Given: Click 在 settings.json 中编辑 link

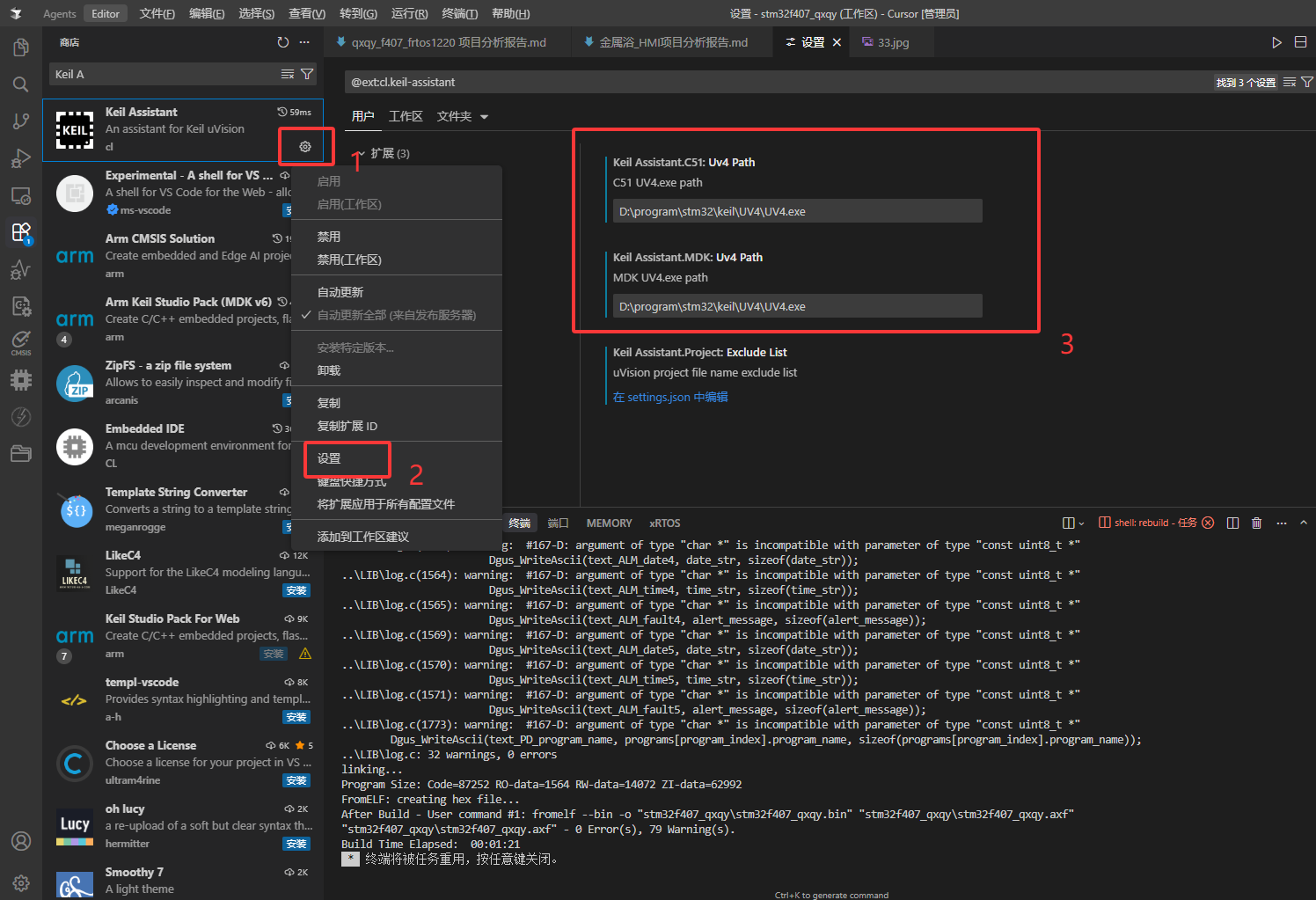Looking at the screenshot, I should 670,397.
